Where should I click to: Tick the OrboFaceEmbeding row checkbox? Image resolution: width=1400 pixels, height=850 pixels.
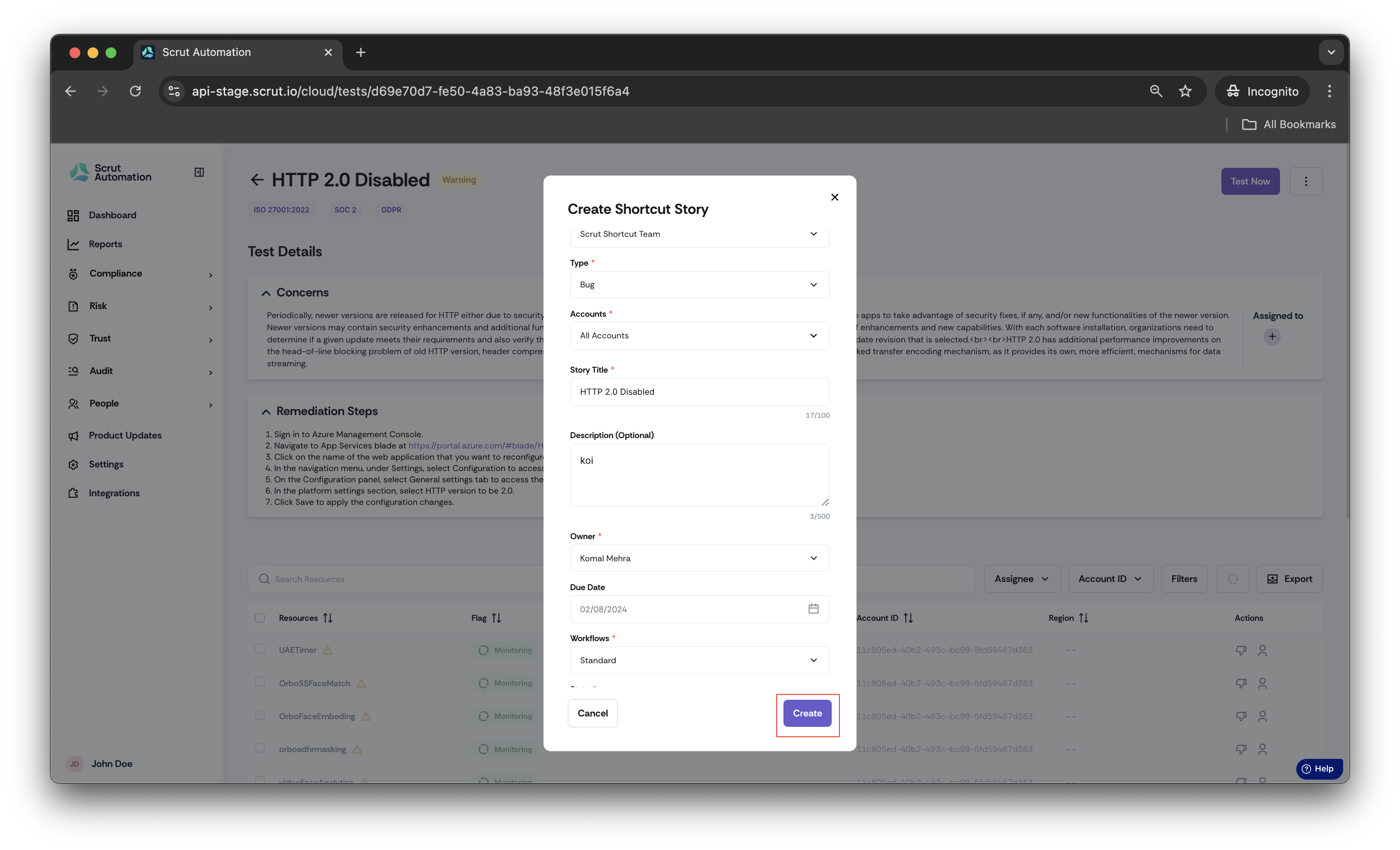coord(260,716)
